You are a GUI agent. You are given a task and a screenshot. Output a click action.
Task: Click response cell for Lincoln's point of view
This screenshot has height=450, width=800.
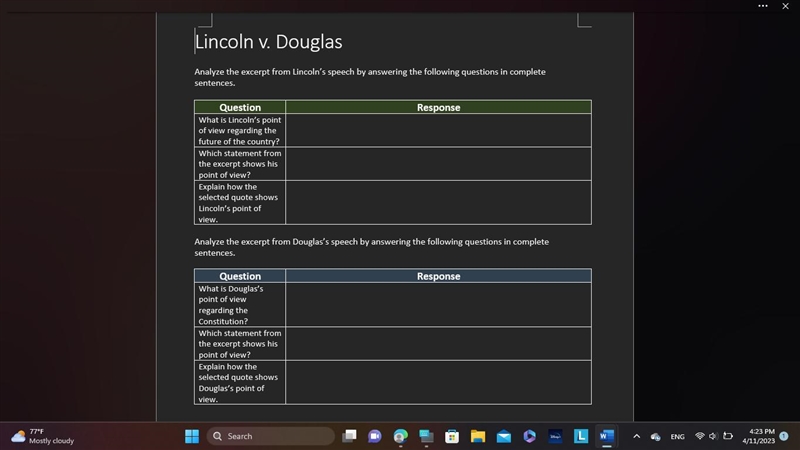438,131
